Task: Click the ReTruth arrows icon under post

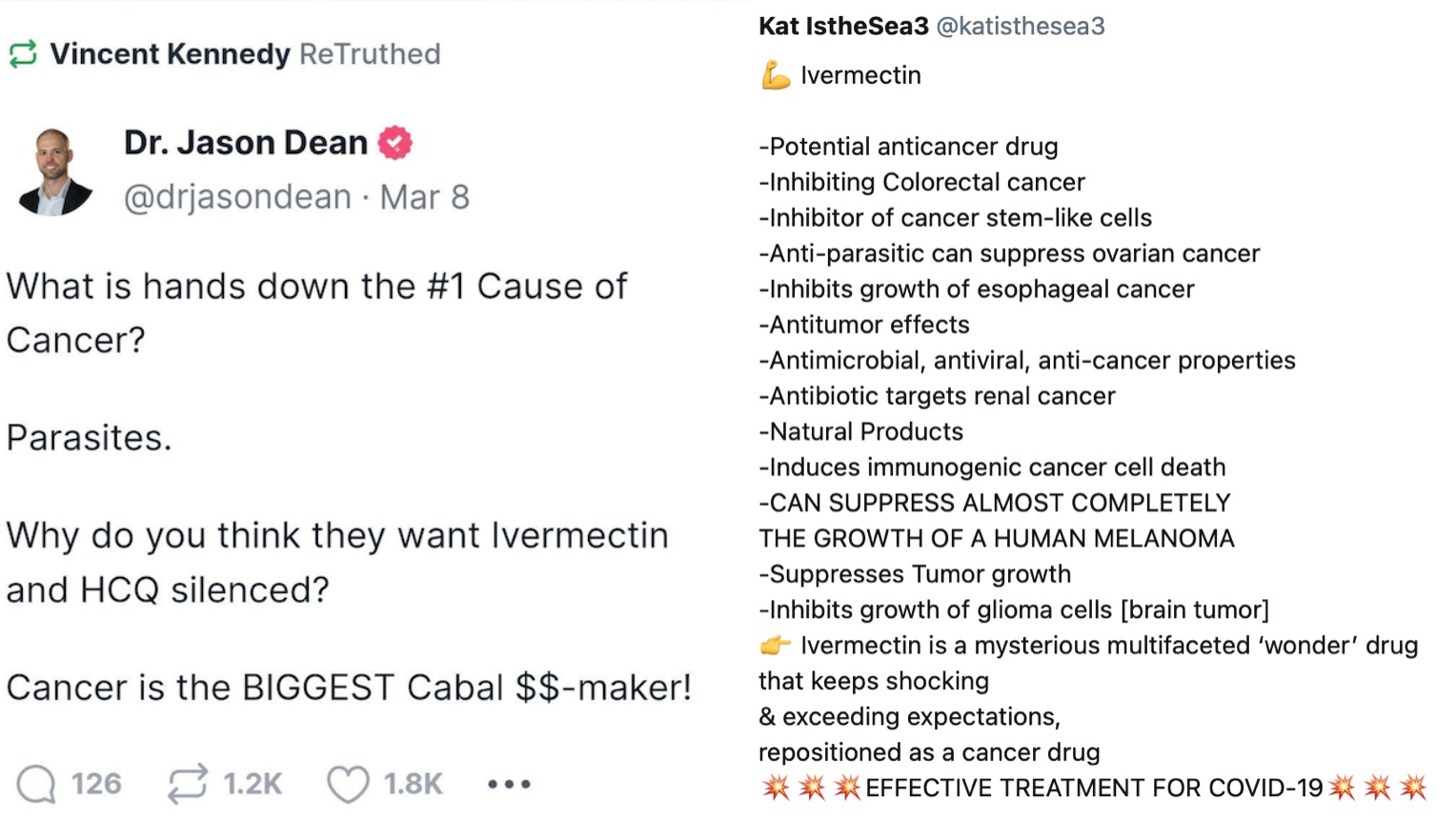Action: coord(188,784)
